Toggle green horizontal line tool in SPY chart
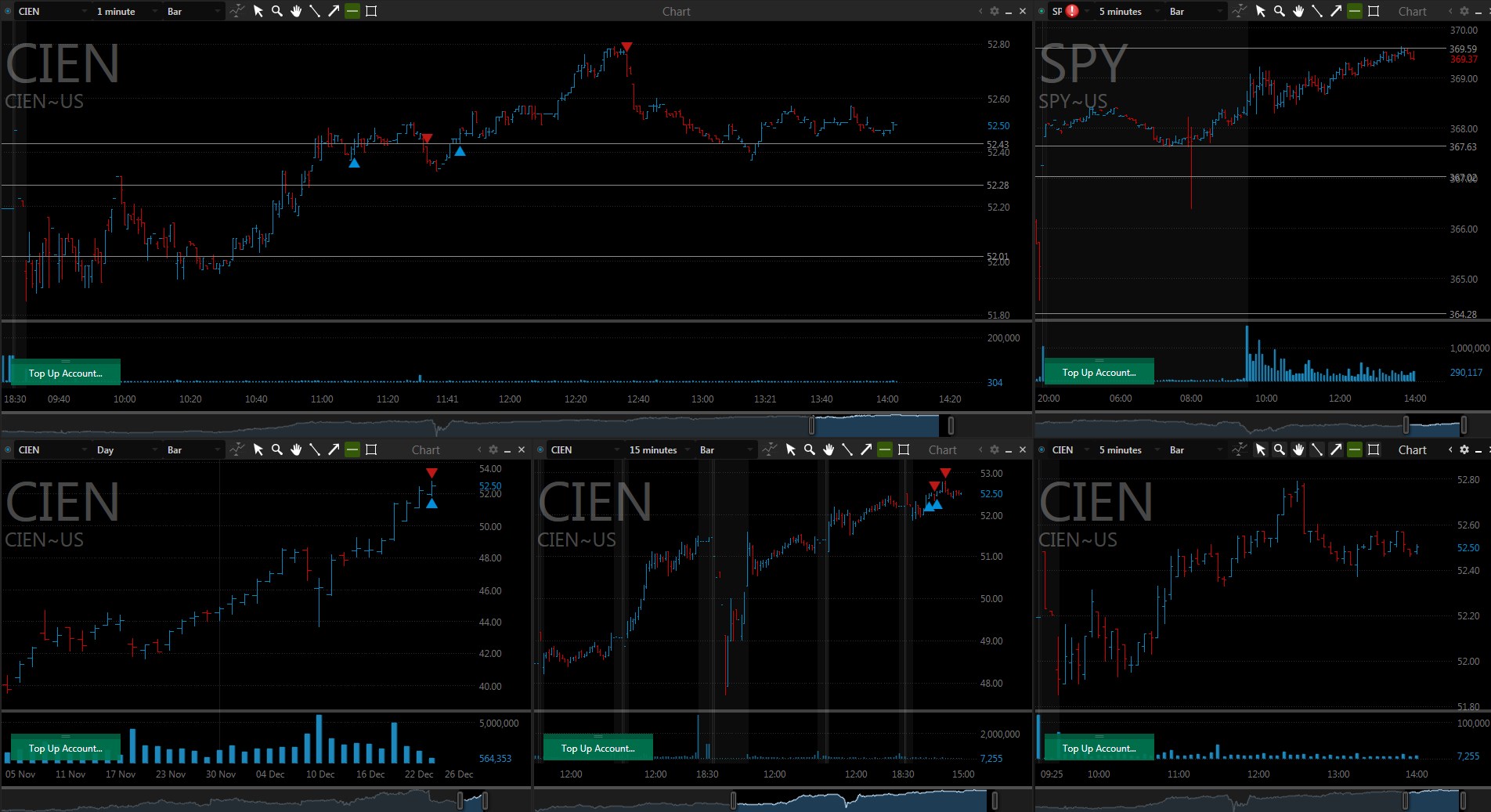The image size is (1491, 812). pos(1355,11)
